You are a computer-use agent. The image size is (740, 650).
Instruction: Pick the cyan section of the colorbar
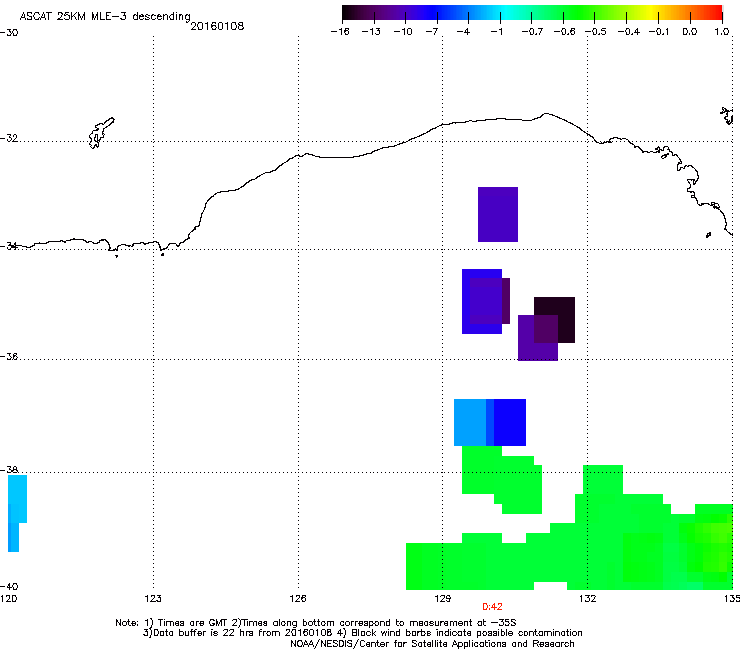507,12
